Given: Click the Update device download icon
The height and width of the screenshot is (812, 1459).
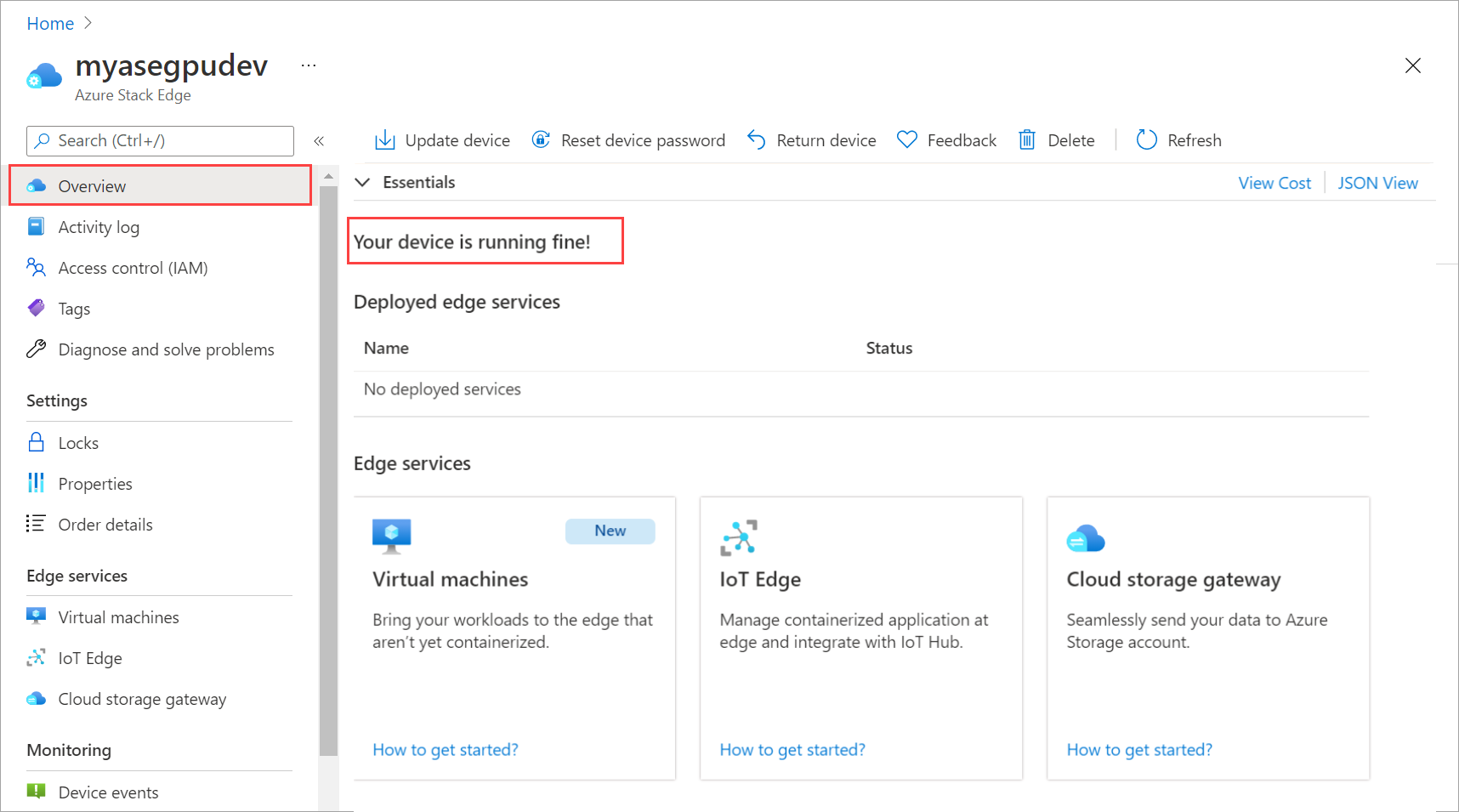Looking at the screenshot, I should click(x=385, y=139).
